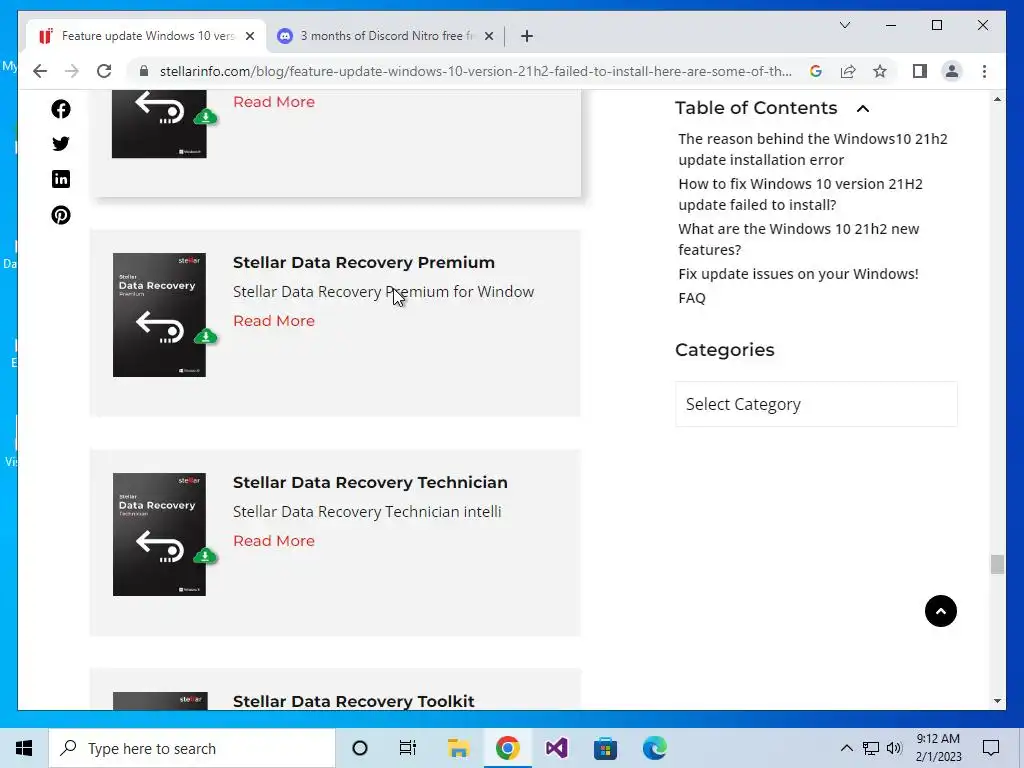The width and height of the screenshot is (1024, 768).
Task: Open a new tab with plus button
Action: (527, 36)
